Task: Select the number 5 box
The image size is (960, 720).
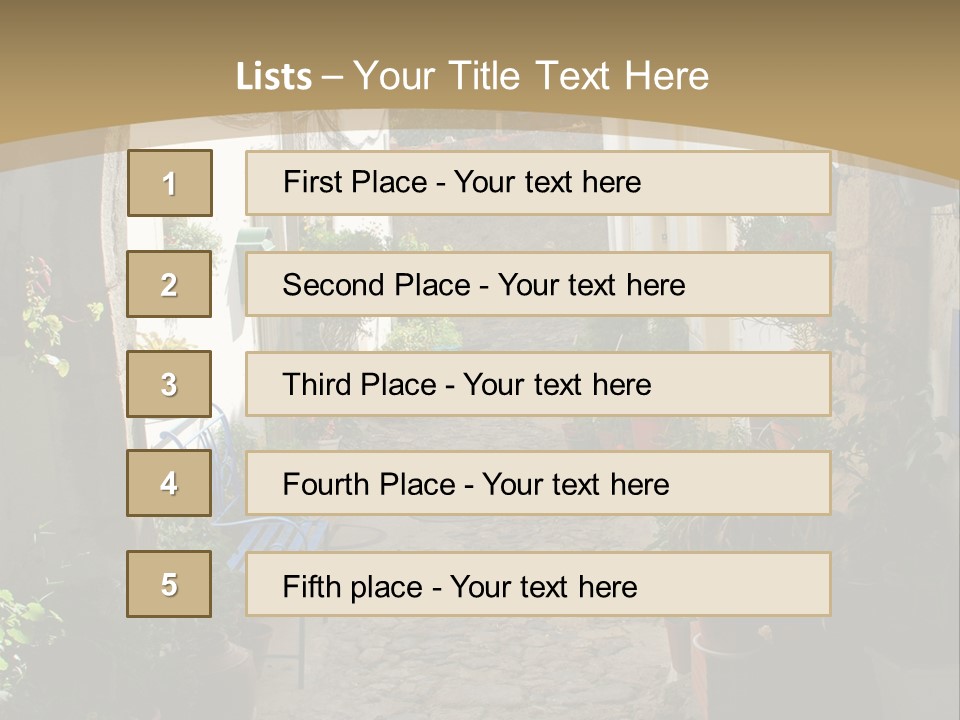Action: click(169, 584)
